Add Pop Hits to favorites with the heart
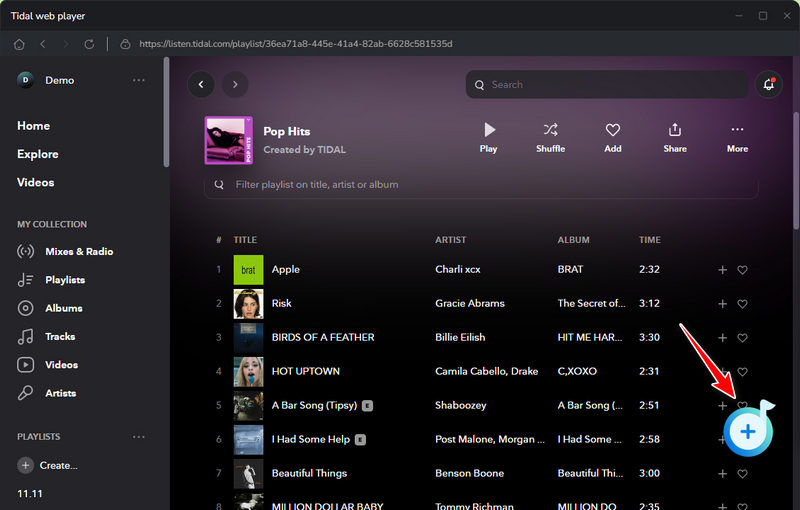This screenshot has width=800, height=510. [613, 138]
